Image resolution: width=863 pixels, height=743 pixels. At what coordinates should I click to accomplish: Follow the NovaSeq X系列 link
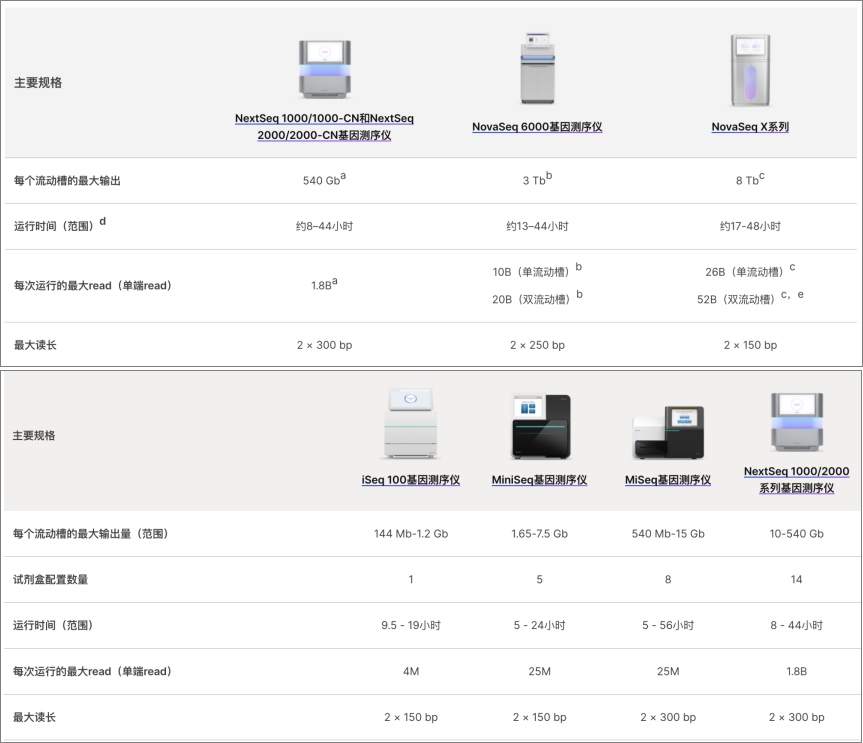[x=750, y=127]
